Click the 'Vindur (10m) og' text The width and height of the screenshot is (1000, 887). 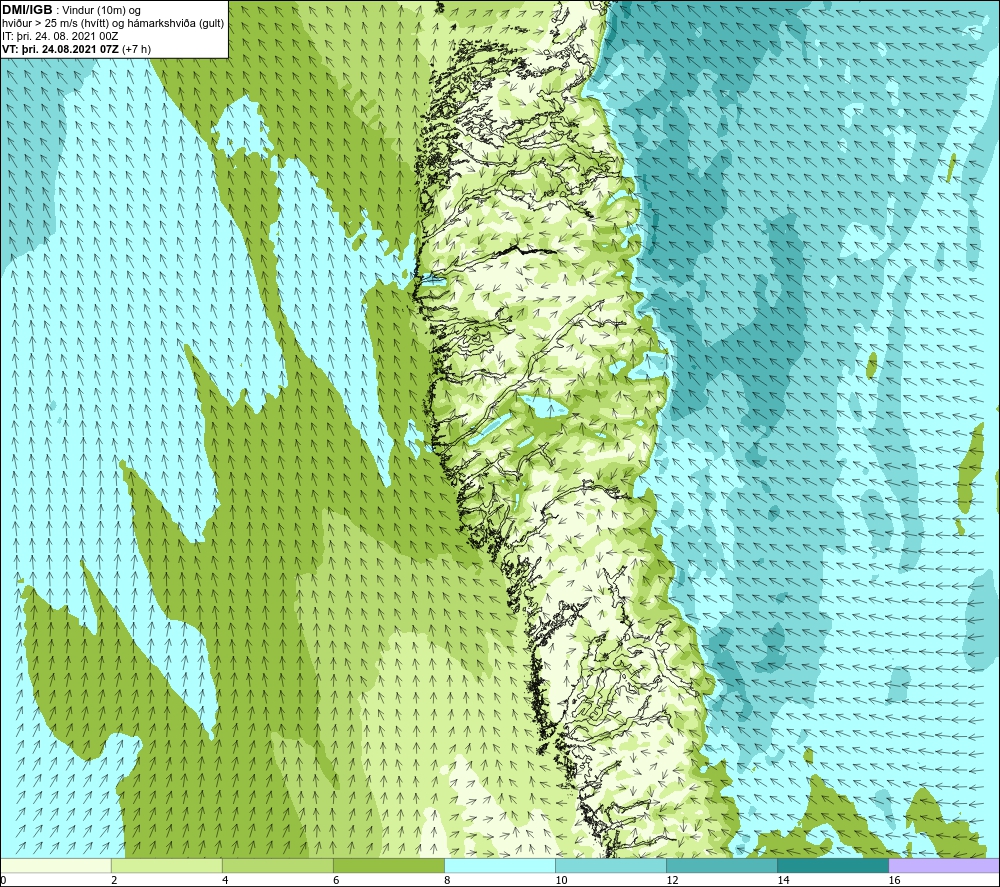(101, 11)
